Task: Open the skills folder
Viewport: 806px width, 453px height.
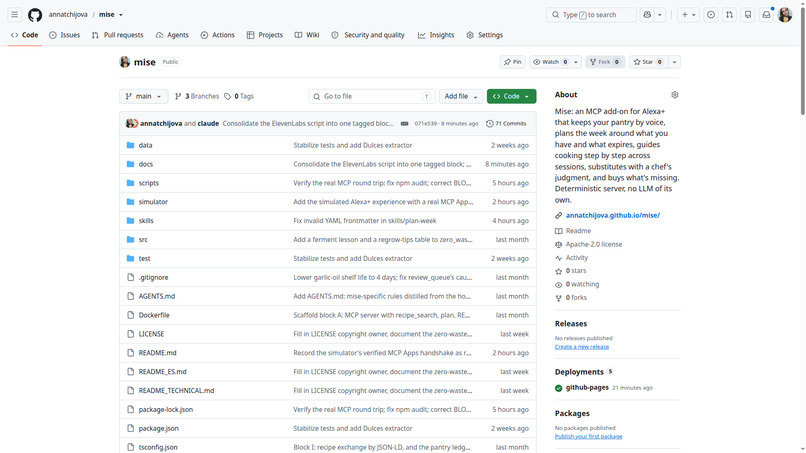Action: point(146,221)
